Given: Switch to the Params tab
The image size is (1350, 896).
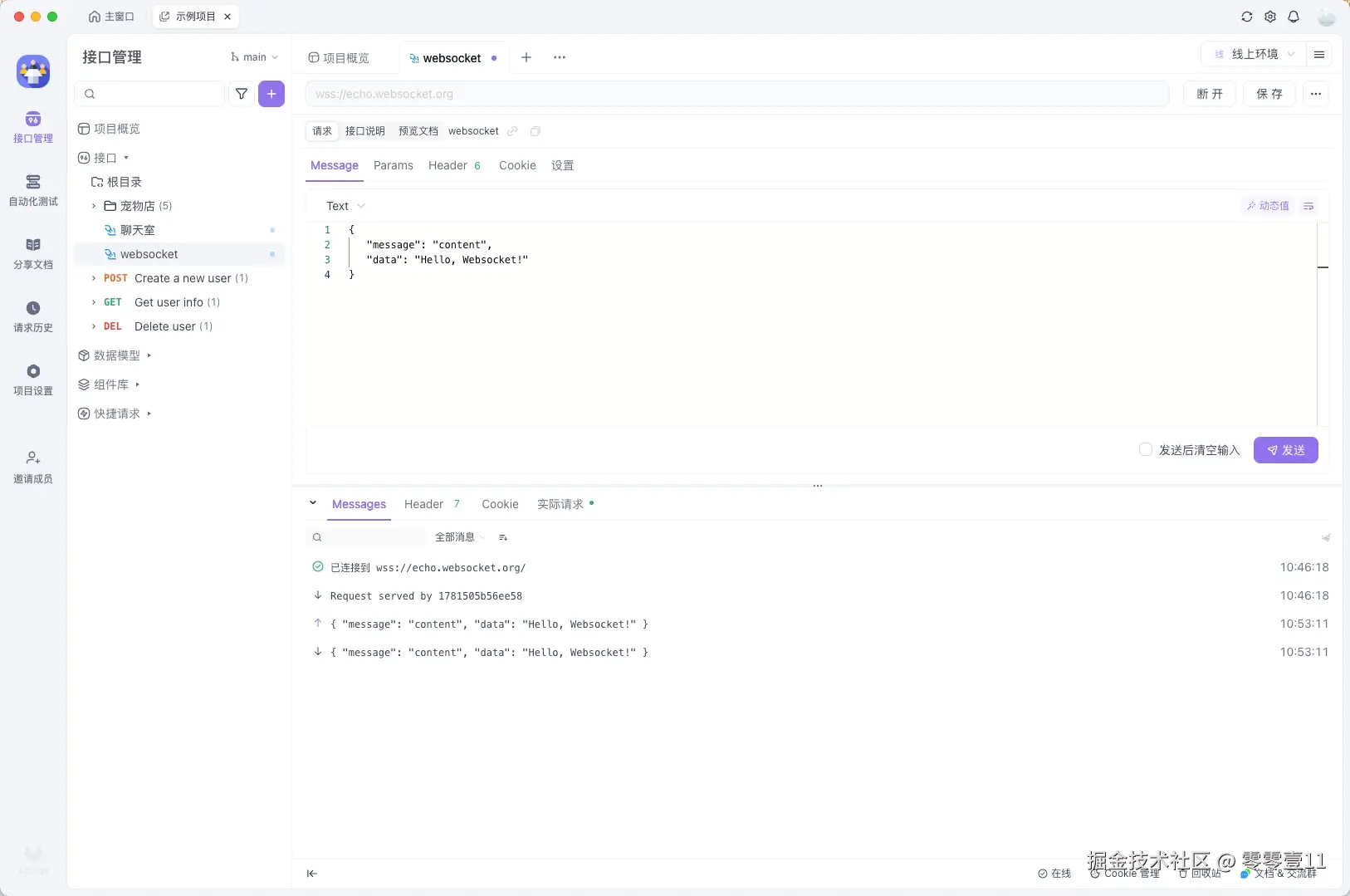Looking at the screenshot, I should coord(394,165).
